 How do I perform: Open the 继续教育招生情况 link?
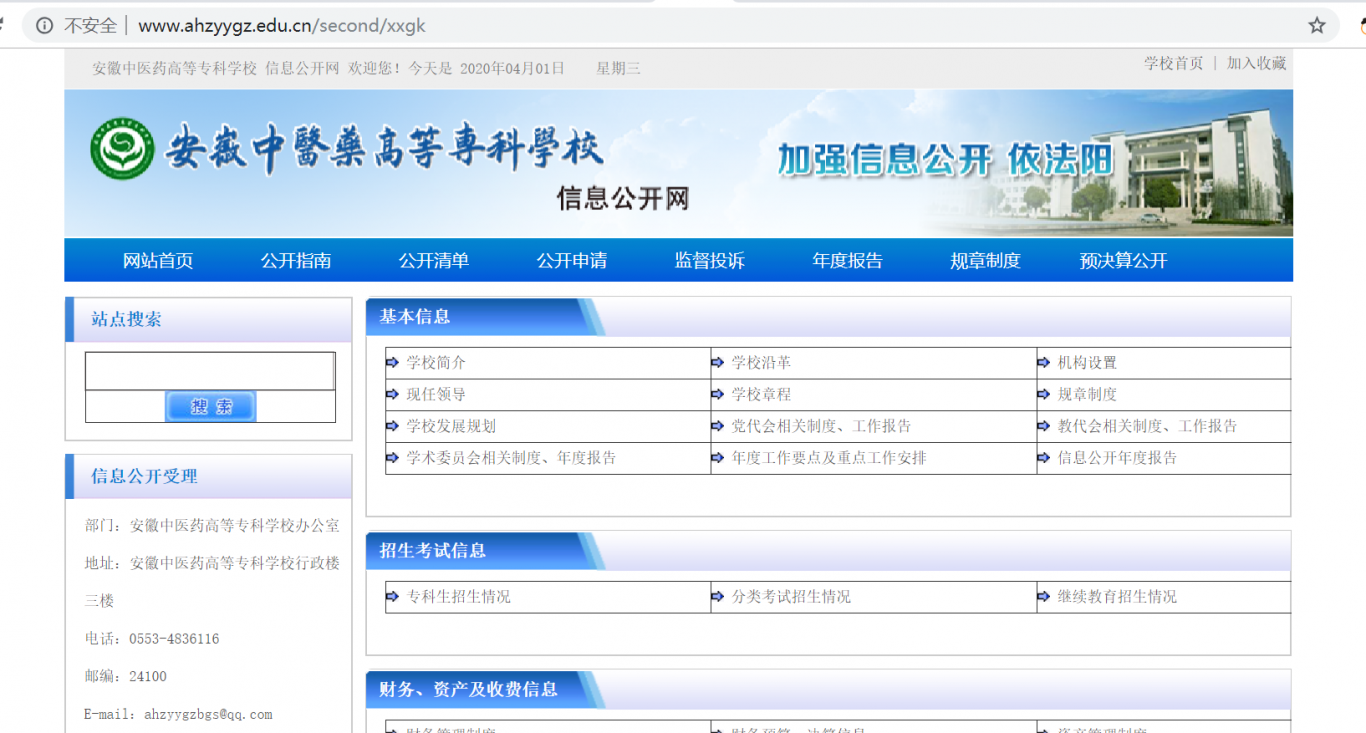pyautogui.click(x=1117, y=598)
